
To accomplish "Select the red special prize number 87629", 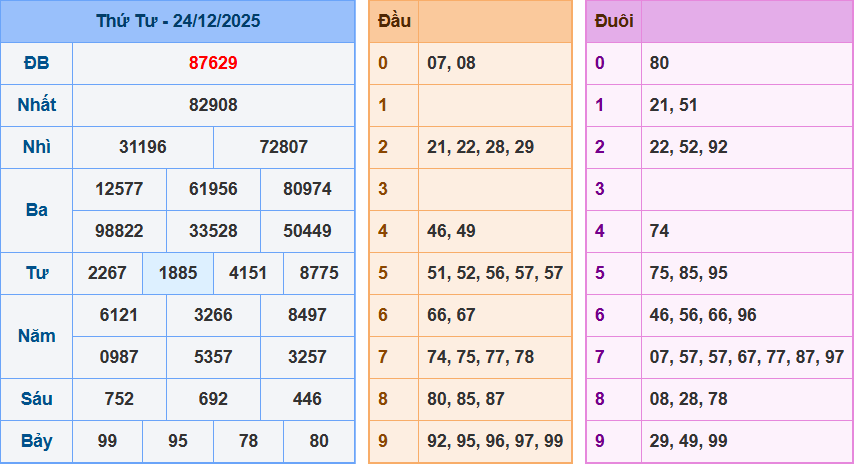I will (213, 63).
